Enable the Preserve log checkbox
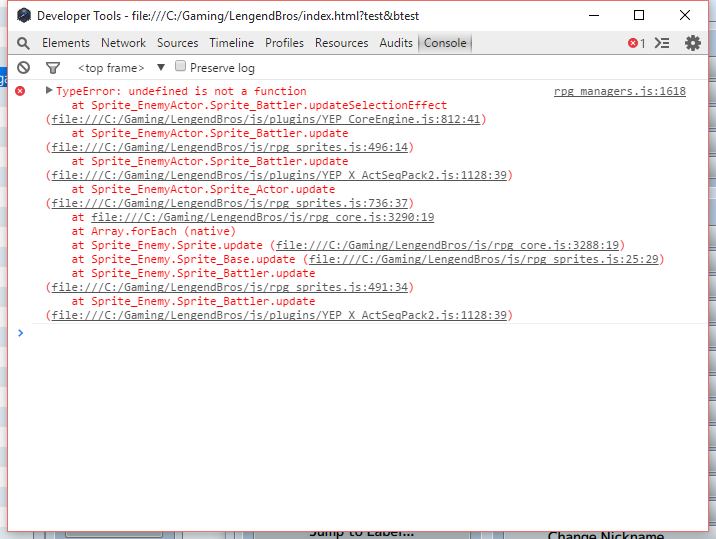 [x=181, y=67]
